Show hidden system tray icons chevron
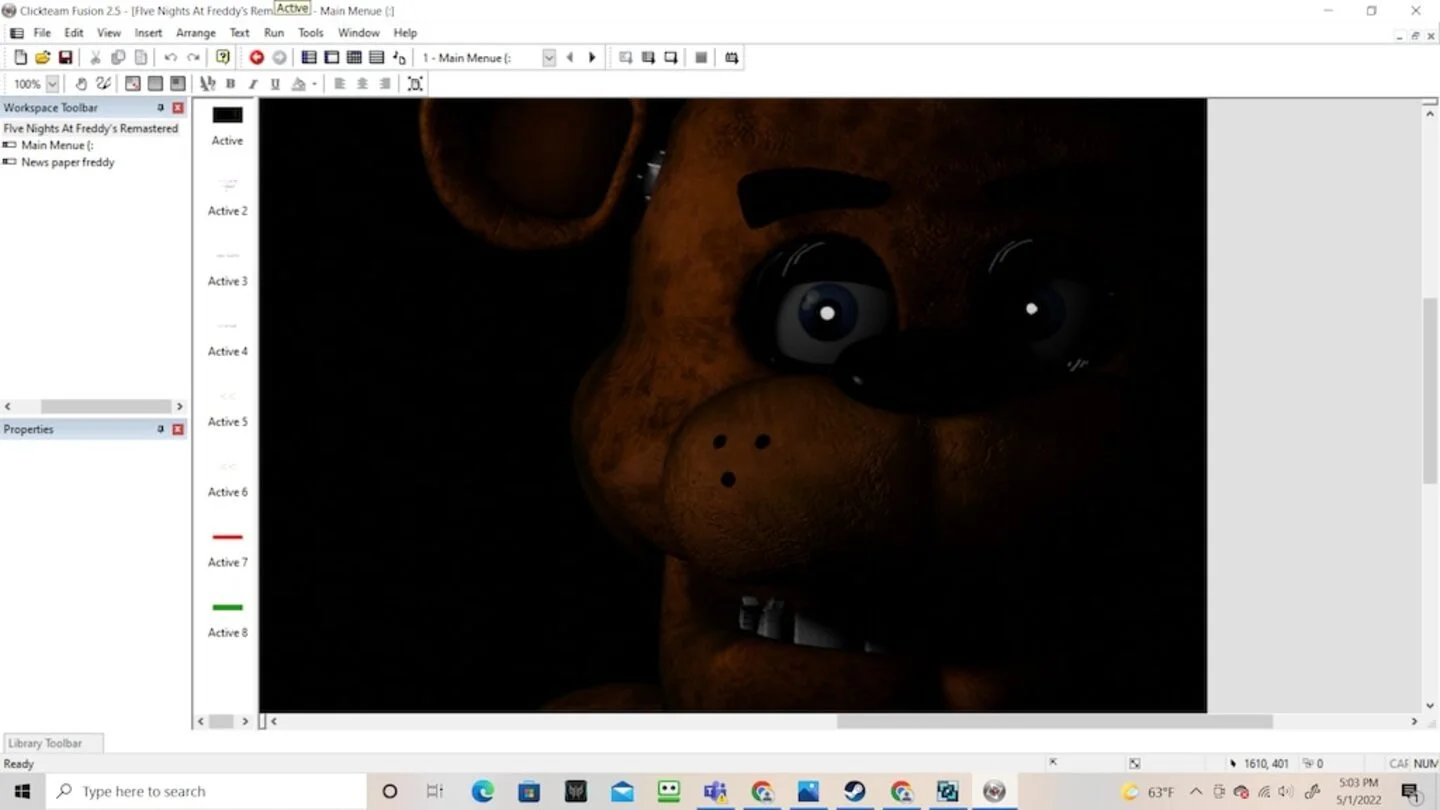The height and width of the screenshot is (810, 1440). tap(1195, 792)
